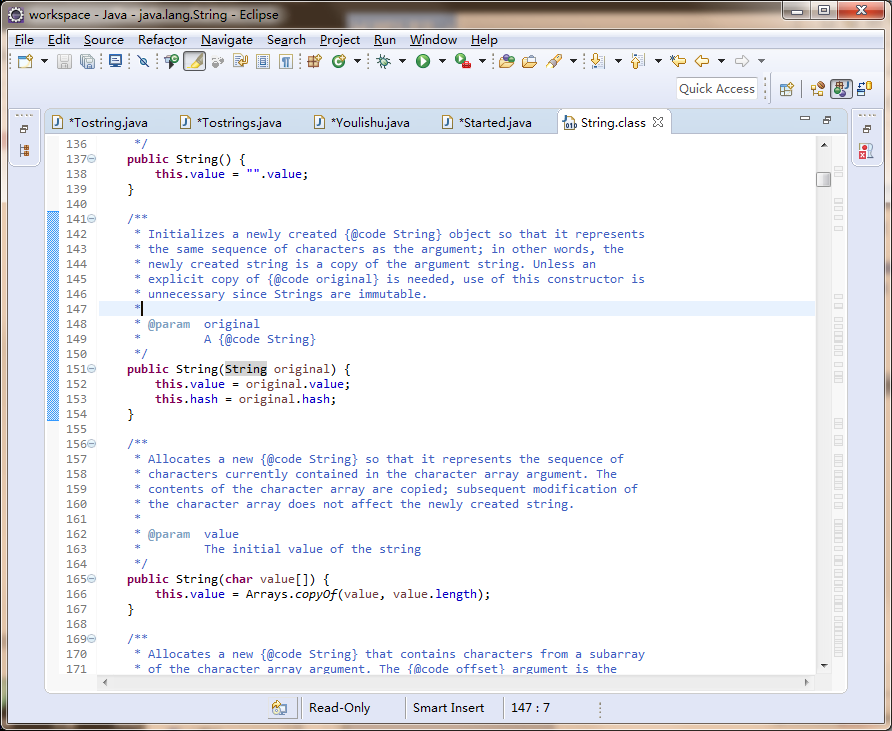Open the Package Explorer hierarchy icon on left
892x731 pixels.
[x=24, y=151]
